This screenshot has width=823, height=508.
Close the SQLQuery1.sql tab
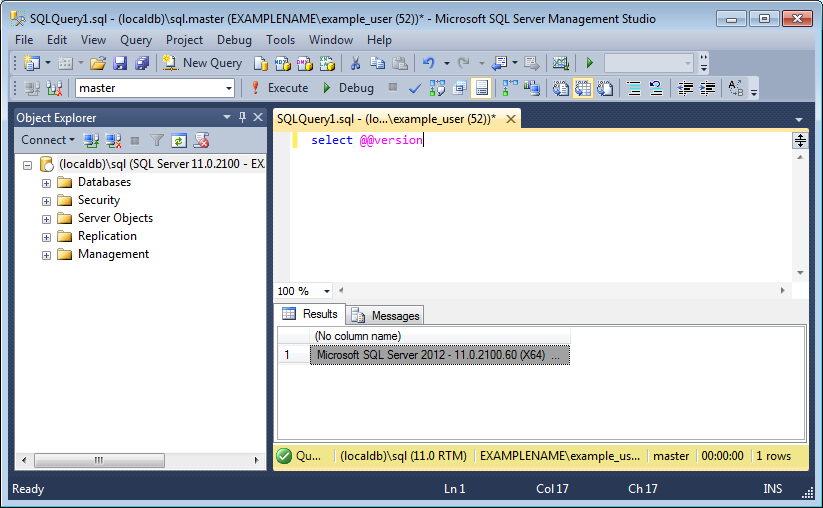pos(510,119)
